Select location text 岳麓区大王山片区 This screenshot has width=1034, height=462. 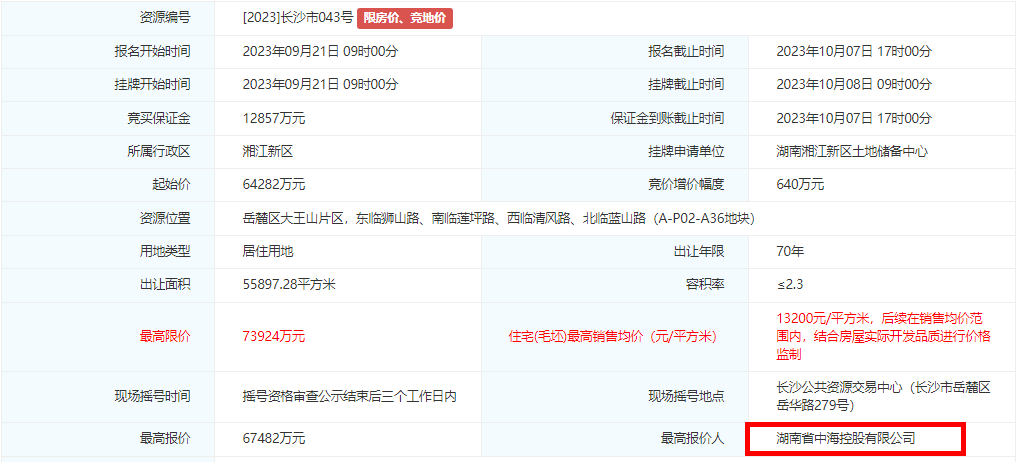coord(293,219)
